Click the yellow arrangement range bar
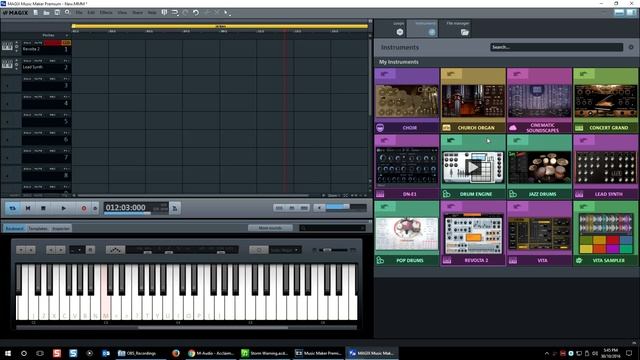 pos(220,26)
